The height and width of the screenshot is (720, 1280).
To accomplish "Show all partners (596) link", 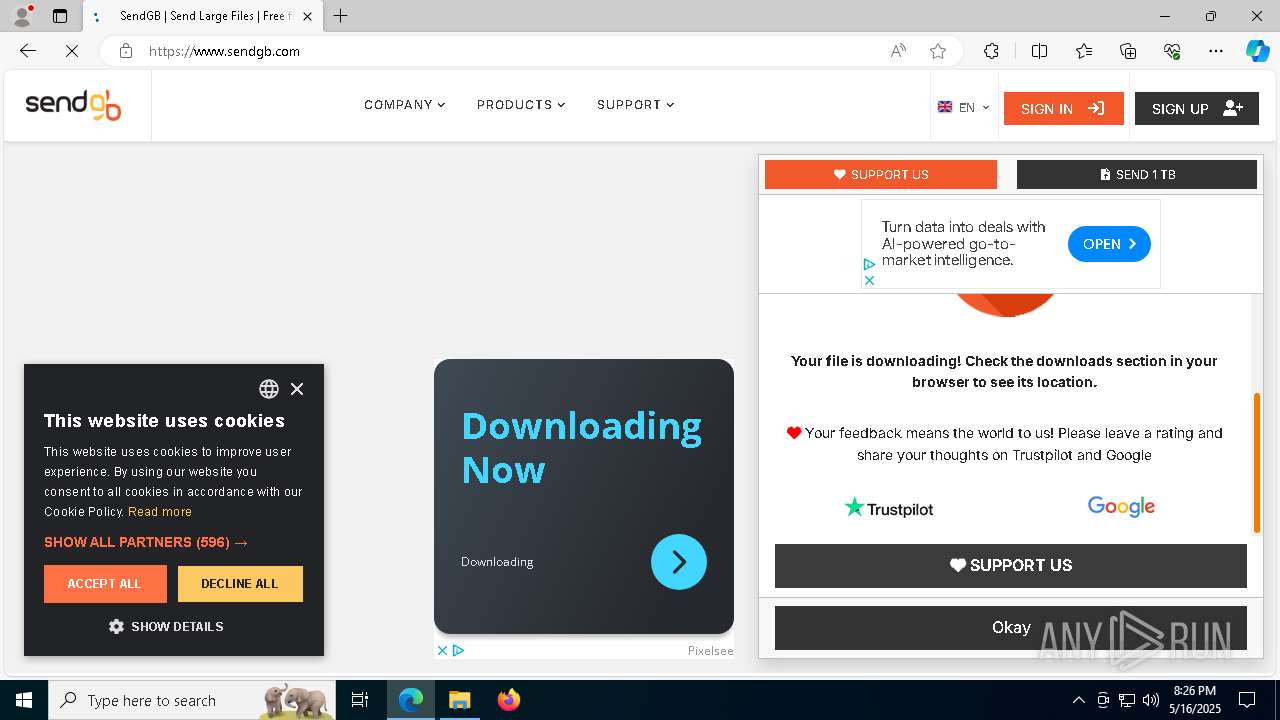I will 146,542.
